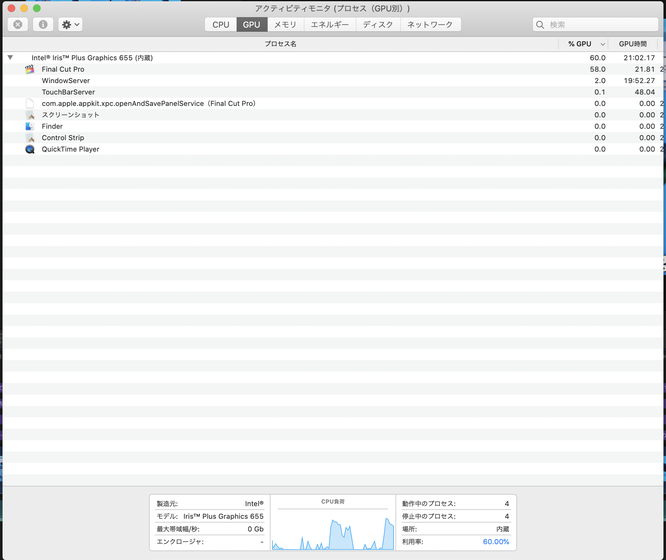Select the GPU tab

coord(251,25)
